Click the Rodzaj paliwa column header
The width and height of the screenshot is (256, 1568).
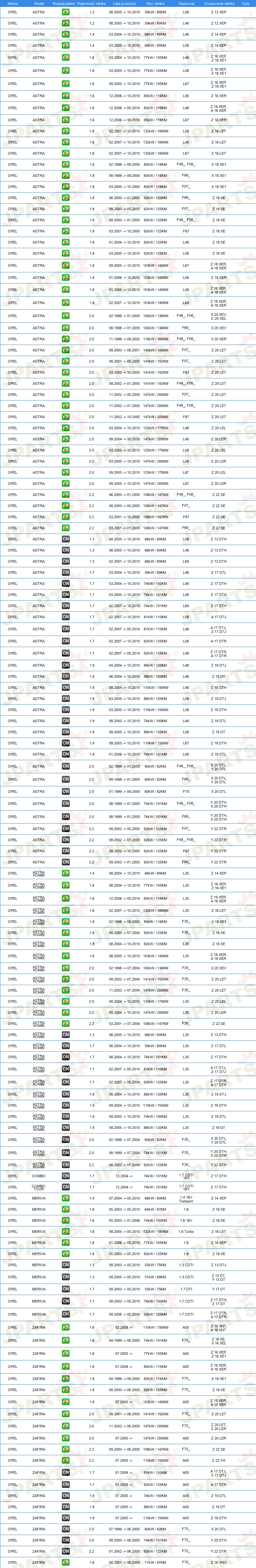pos(64,3)
